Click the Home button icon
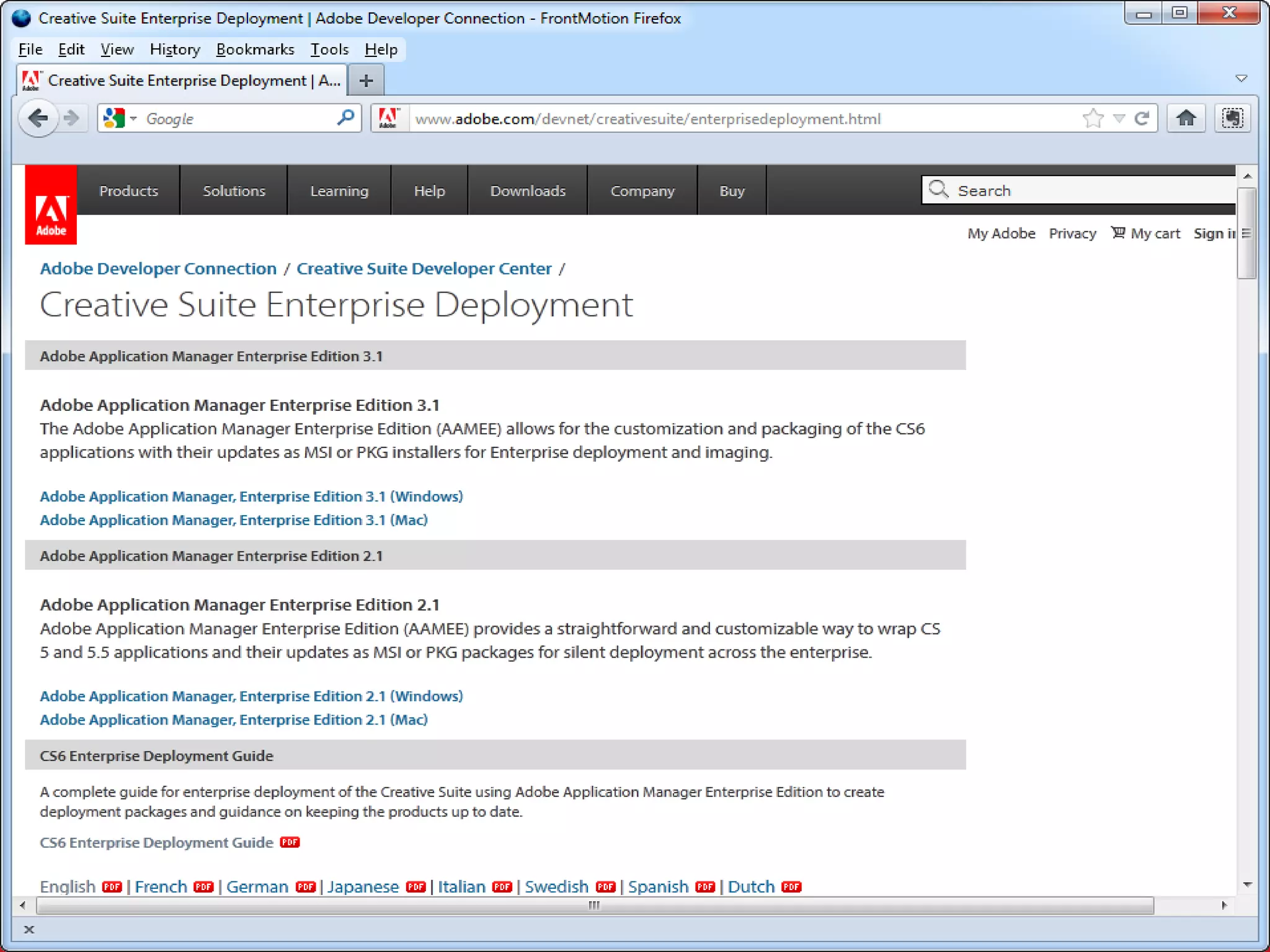The height and width of the screenshot is (952, 1270). point(1186,118)
